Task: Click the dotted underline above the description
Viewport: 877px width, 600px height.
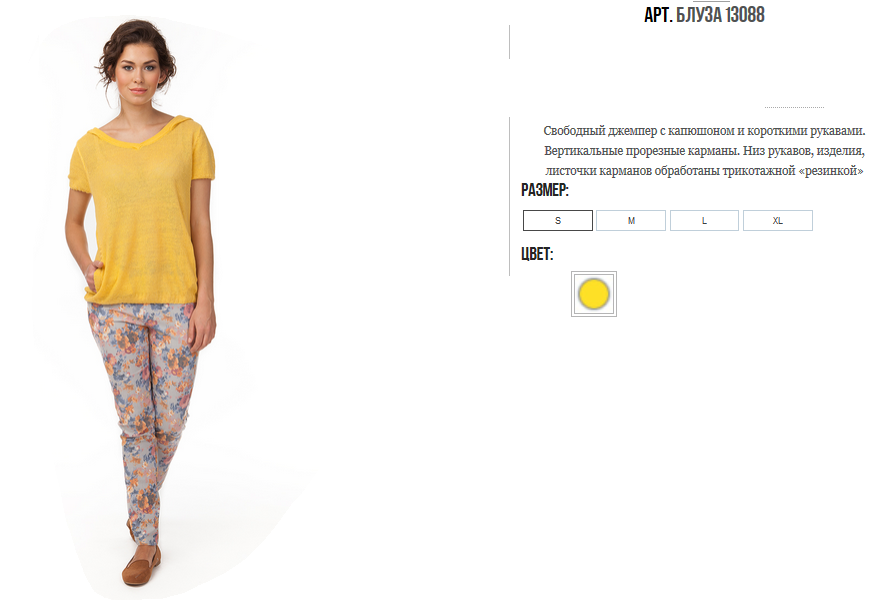Action: [x=794, y=106]
